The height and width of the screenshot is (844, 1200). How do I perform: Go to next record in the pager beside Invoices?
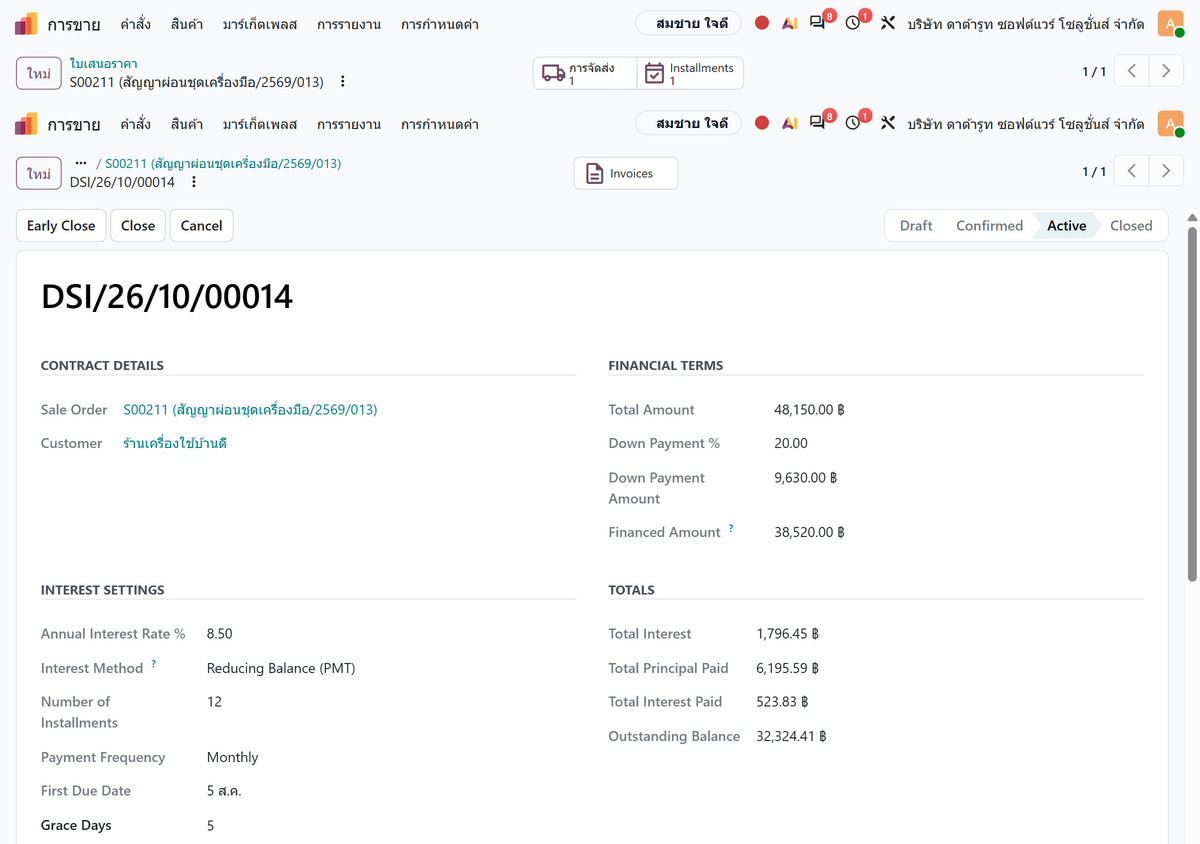[x=1166, y=171]
